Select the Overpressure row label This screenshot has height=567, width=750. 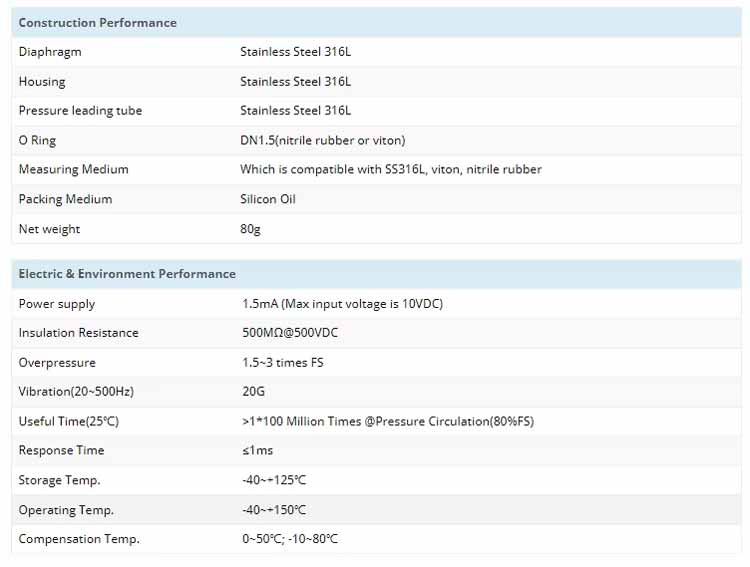(x=57, y=363)
